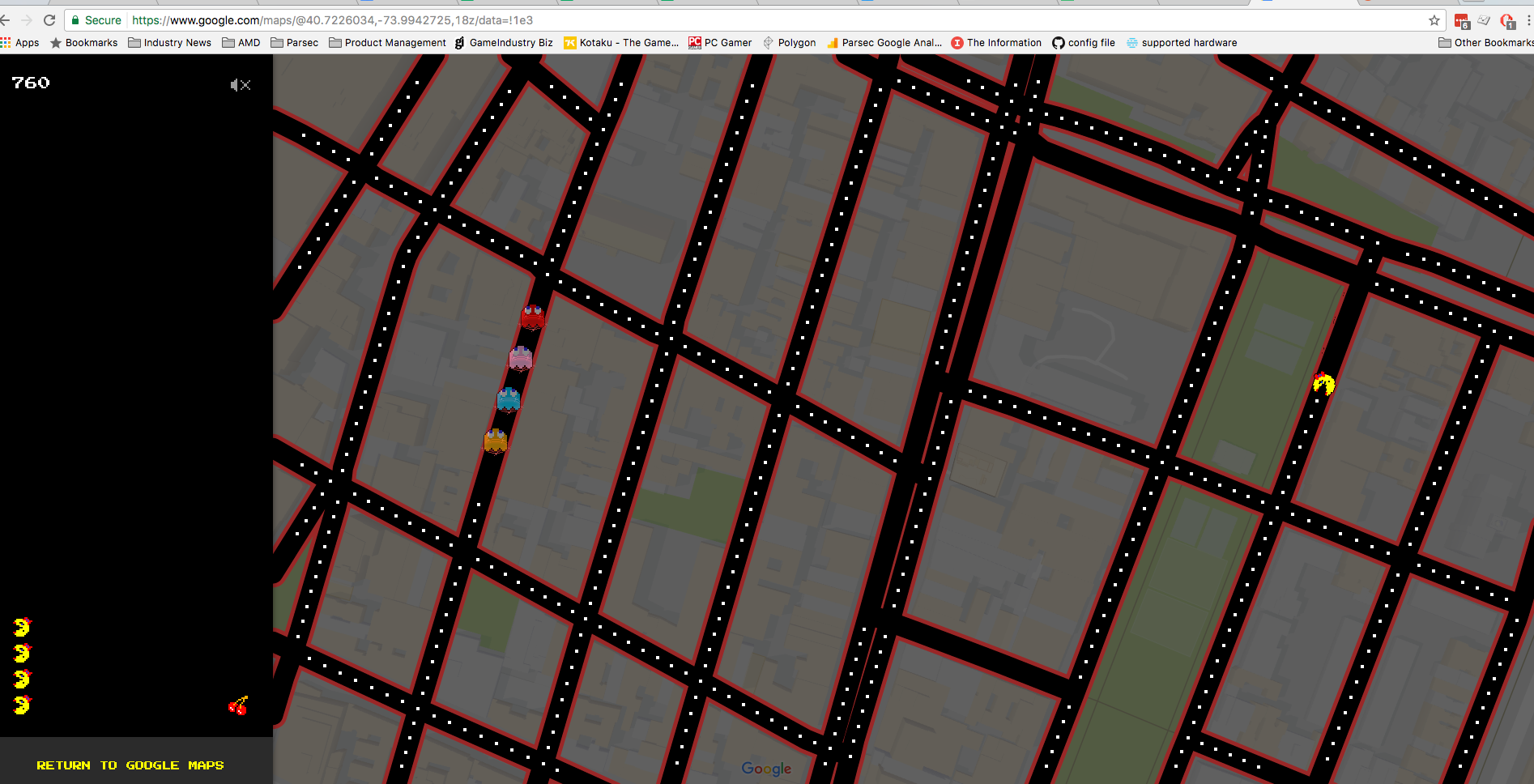Go back to the previous page
The image size is (1534, 784).
[x=6, y=20]
